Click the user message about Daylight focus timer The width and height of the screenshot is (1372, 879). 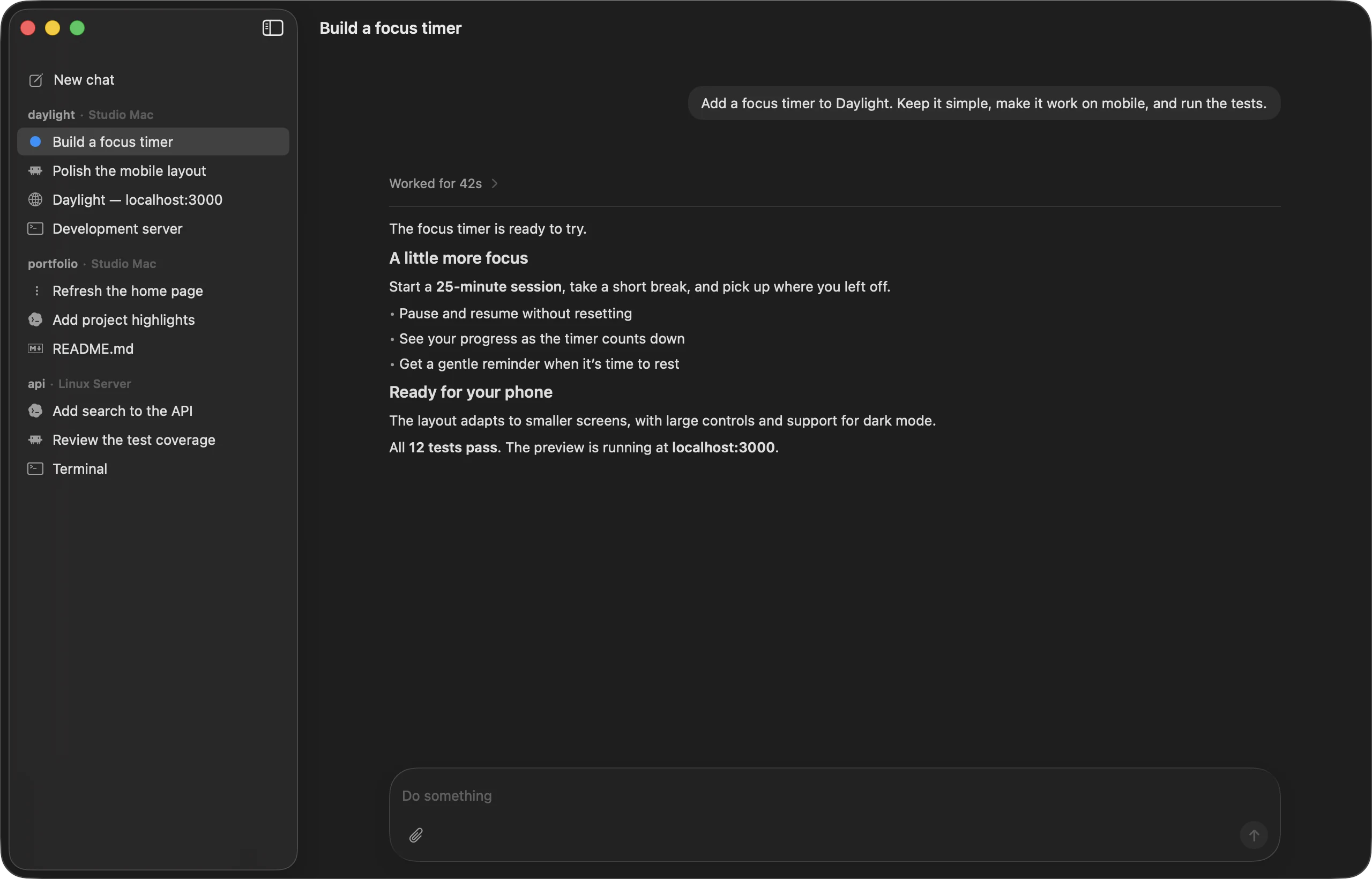click(x=984, y=103)
